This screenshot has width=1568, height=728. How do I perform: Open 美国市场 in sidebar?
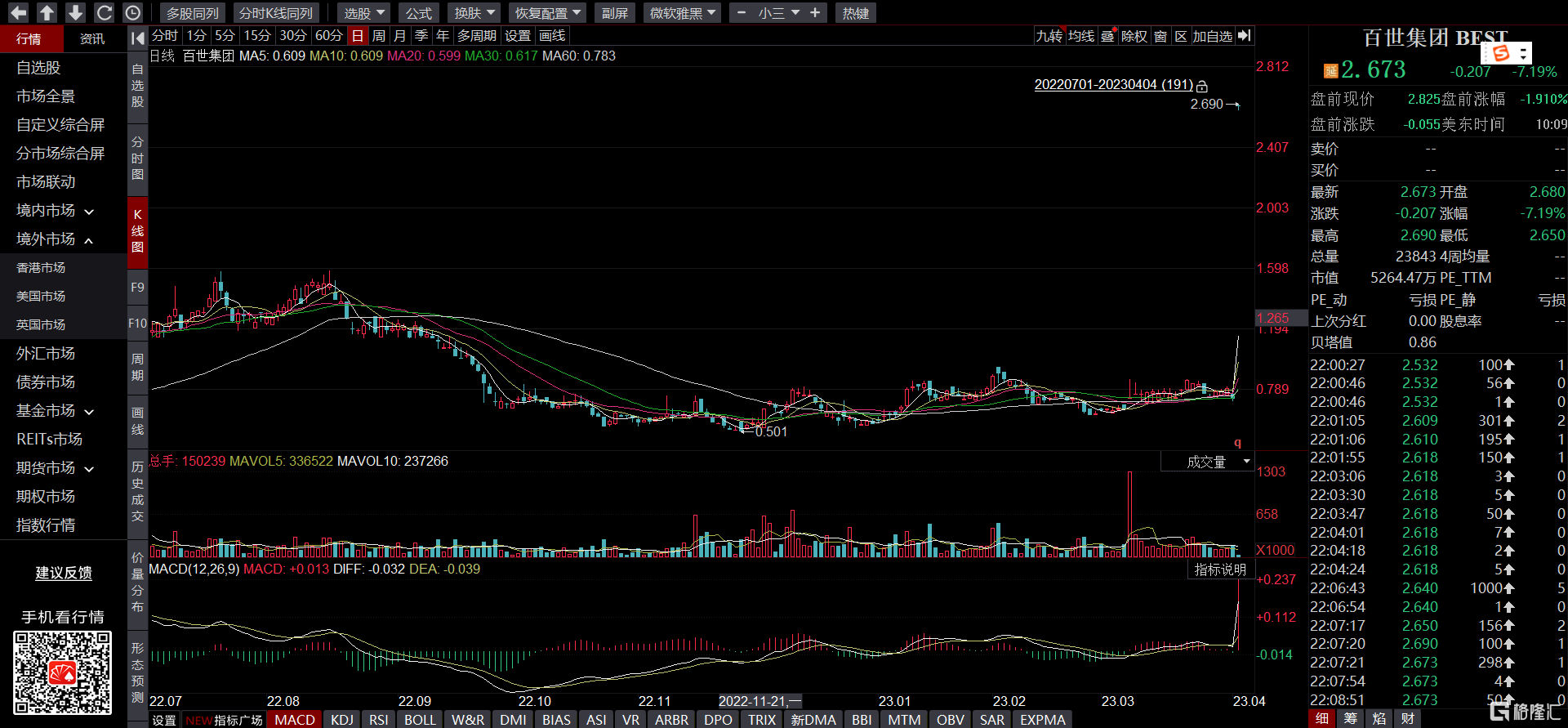point(41,296)
